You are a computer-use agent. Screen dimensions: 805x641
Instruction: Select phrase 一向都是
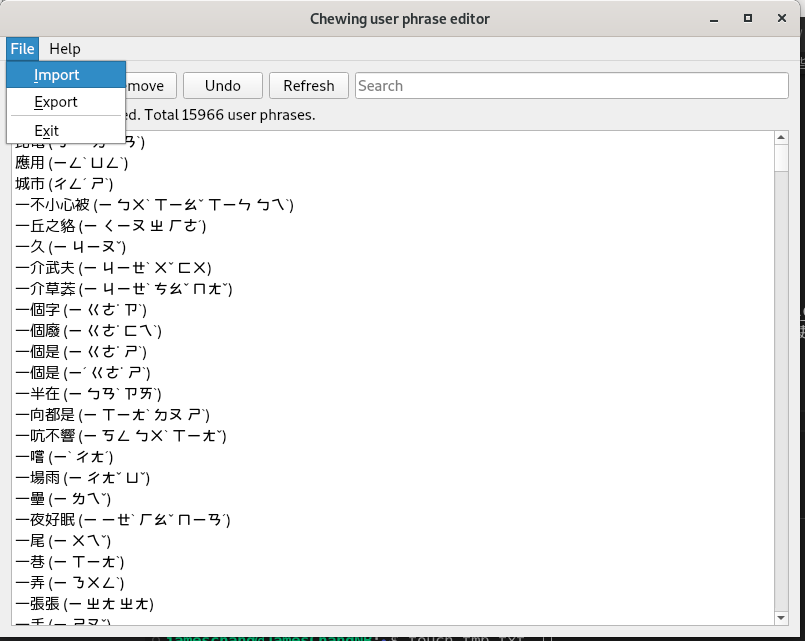pos(393,415)
